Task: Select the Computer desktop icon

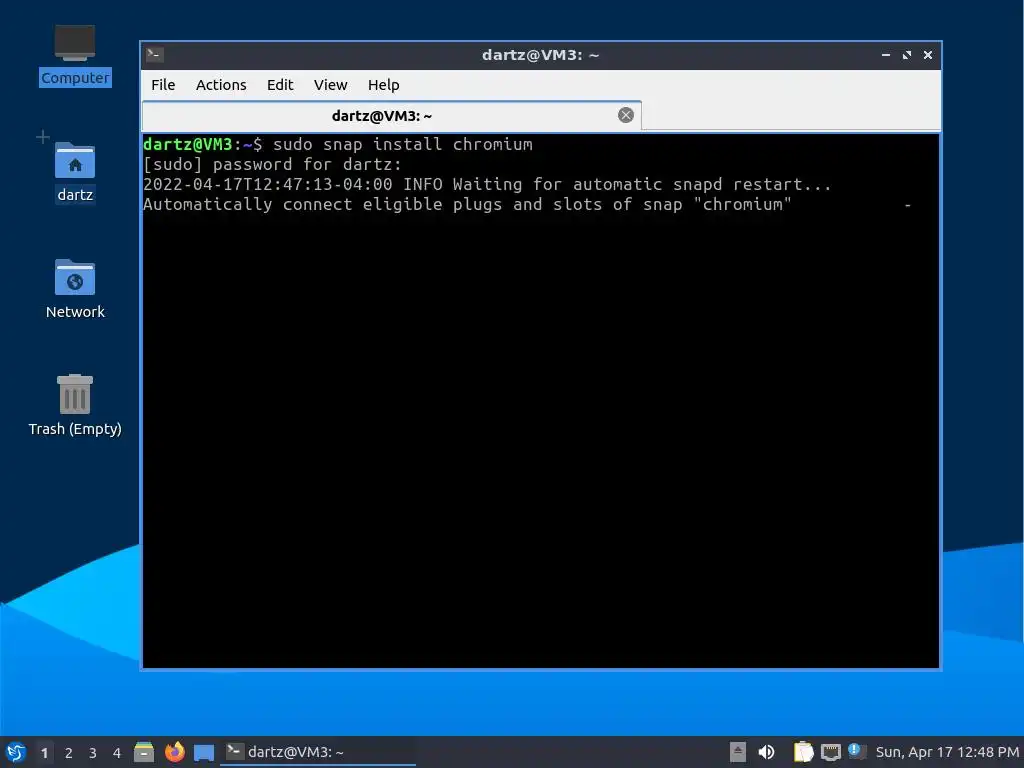Action: click(x=75, y=55)
